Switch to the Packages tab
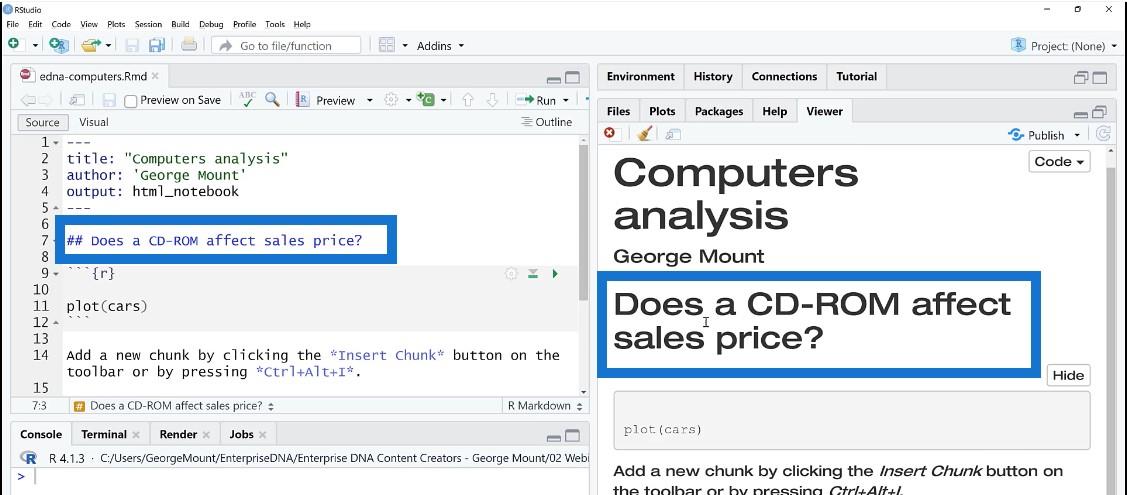This screenshot has height=495, width=1127. (x=719, y=111)
